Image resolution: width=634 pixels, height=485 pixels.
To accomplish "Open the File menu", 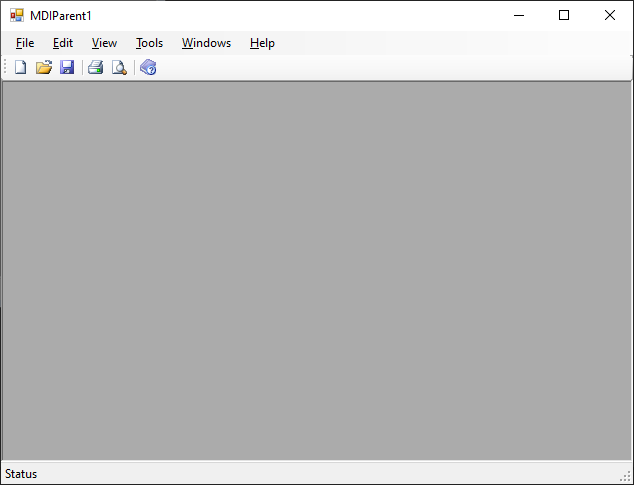I will tap(25, 43).
